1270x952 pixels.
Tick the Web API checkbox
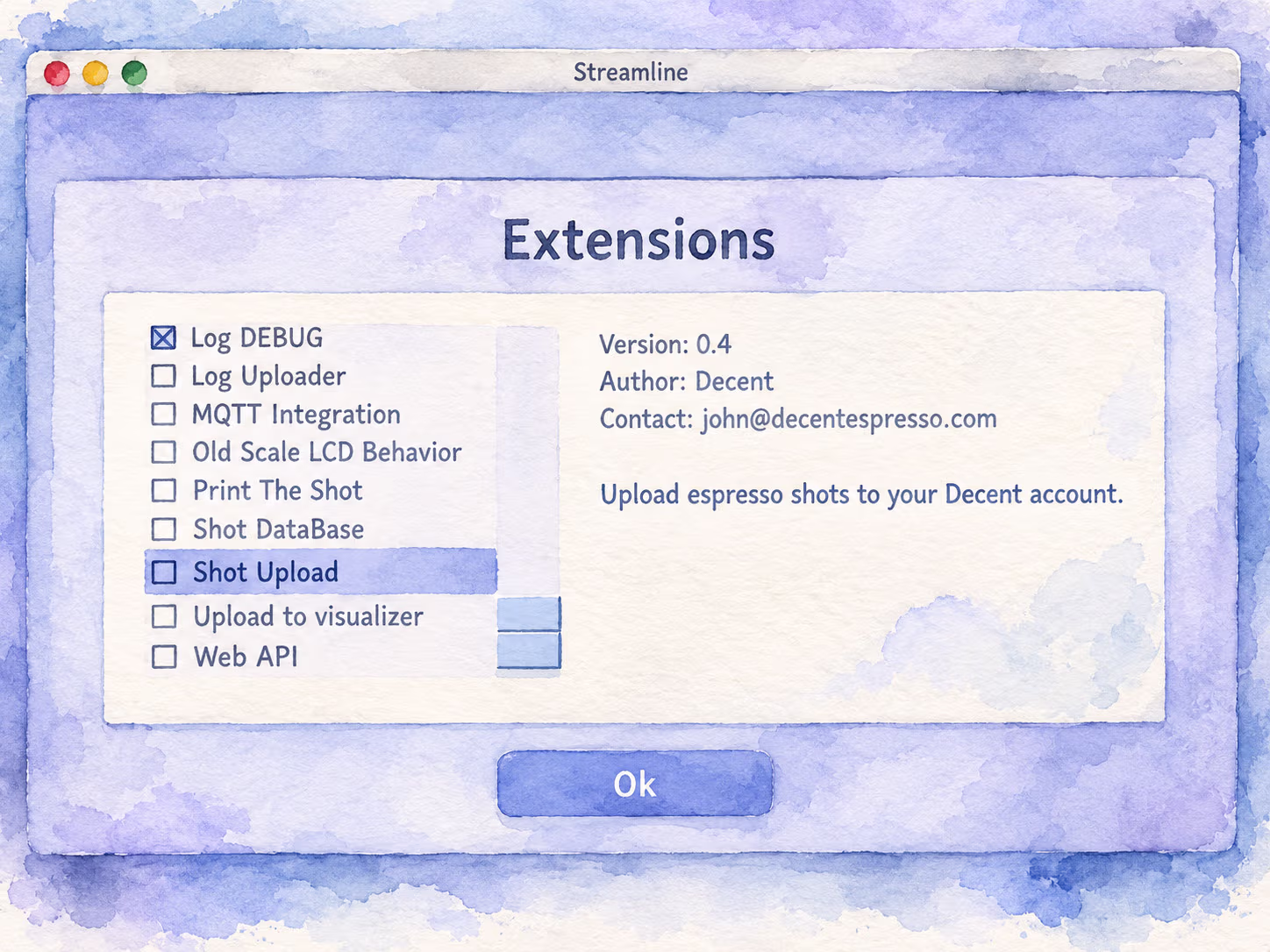pyautogui.click(x=163, y=657)
